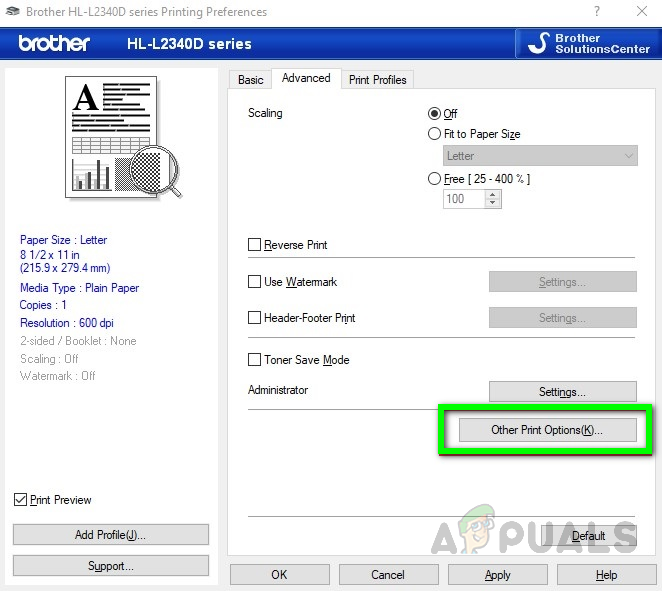This screenshot has height=591, width=662.
Task: Click the brother logo in header
Action: coord(54,43)
